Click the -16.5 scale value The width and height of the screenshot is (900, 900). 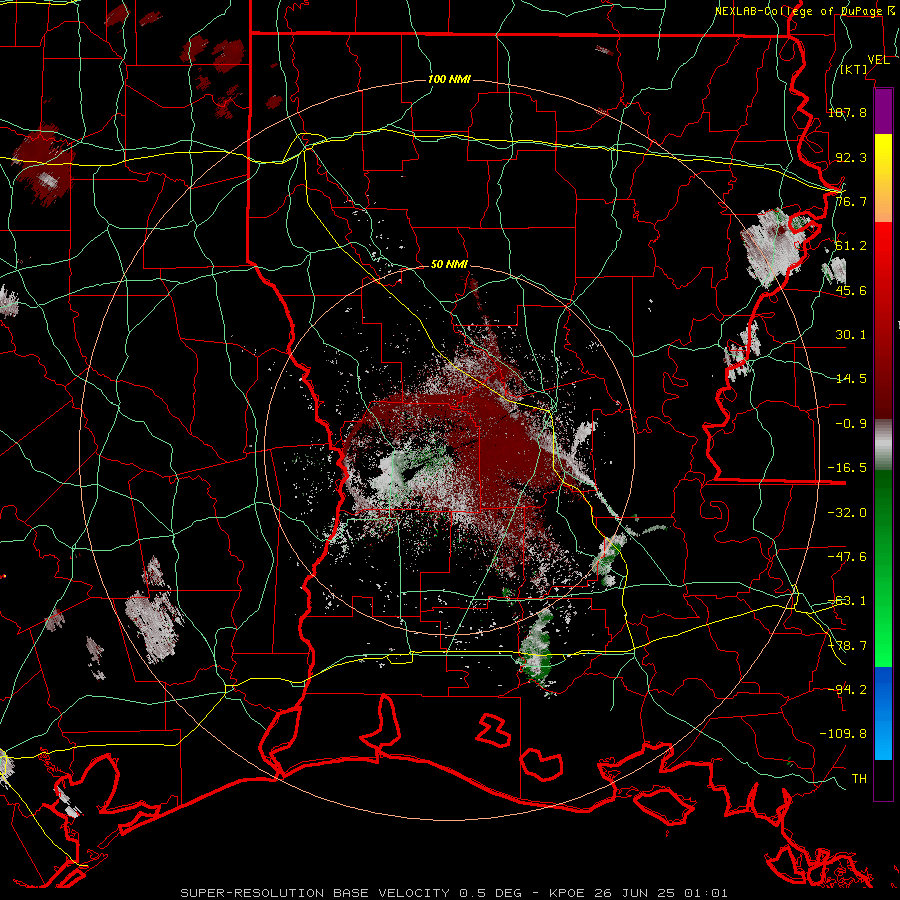point(847,467)
